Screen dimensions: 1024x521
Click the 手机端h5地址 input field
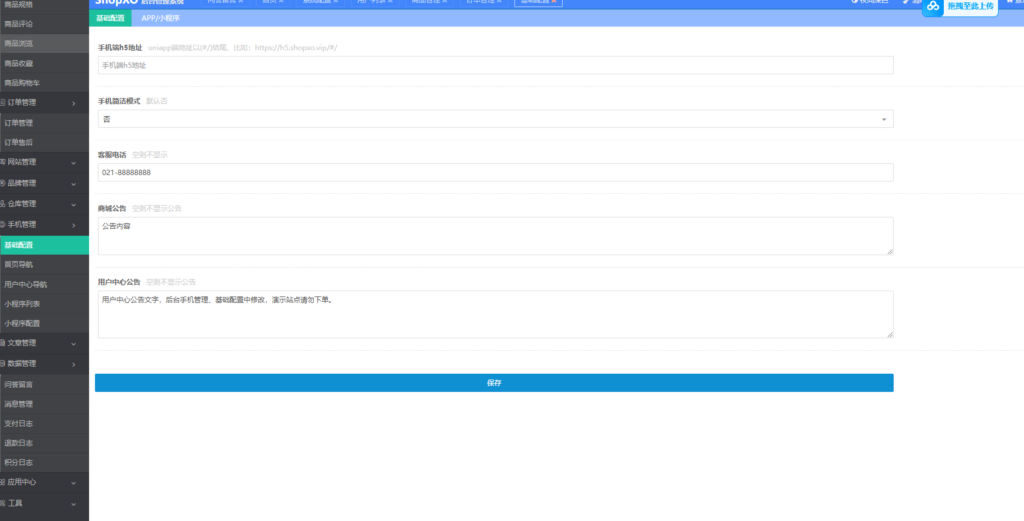click(495, 65)
